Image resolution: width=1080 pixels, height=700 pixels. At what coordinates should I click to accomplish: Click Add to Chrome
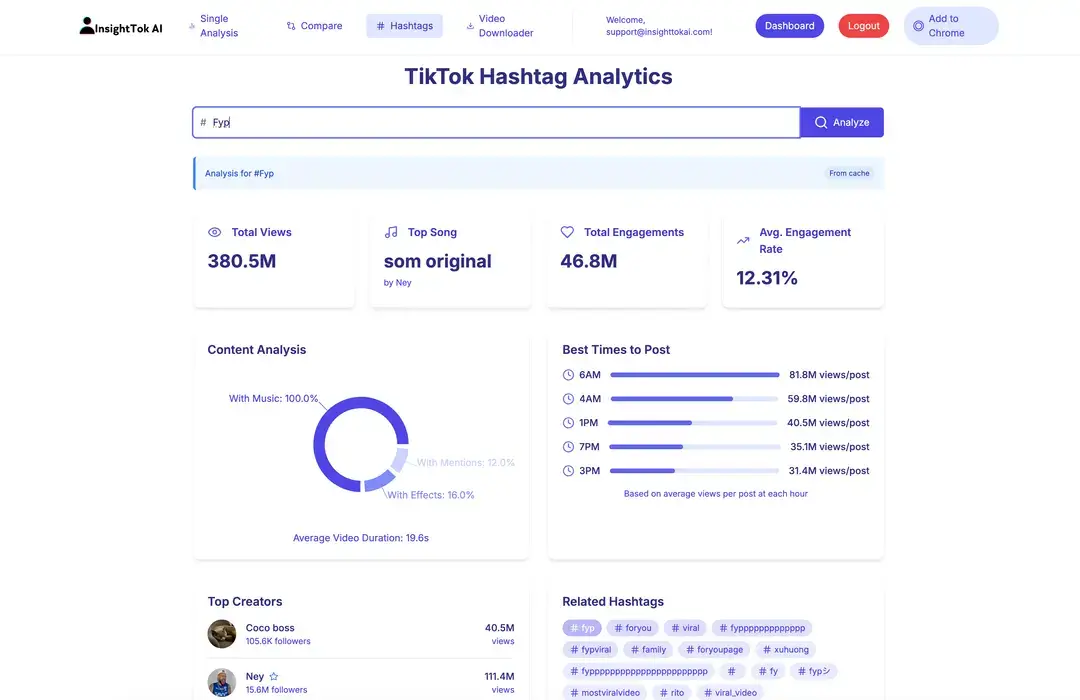point(950,25)
